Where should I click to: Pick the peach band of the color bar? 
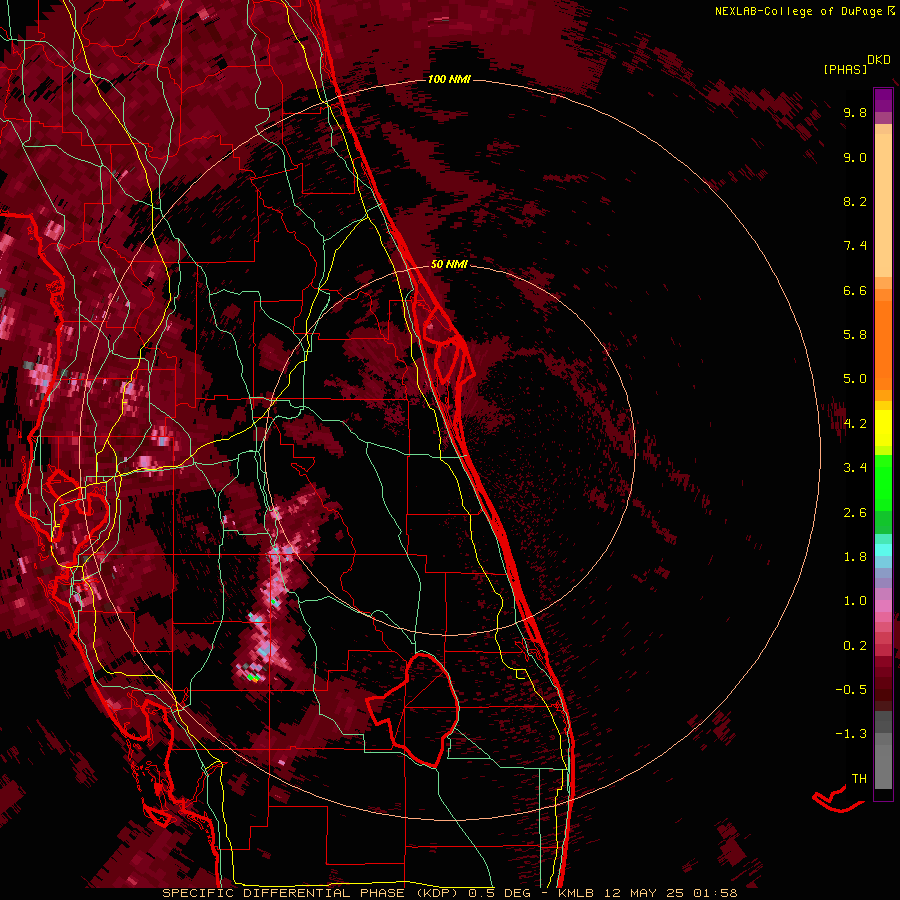(x=883, y=205)
